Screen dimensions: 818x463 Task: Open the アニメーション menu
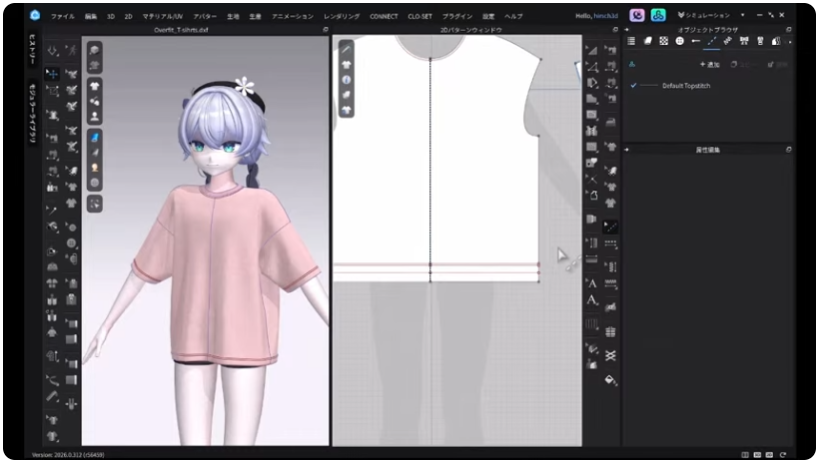(x=293, y=17)
